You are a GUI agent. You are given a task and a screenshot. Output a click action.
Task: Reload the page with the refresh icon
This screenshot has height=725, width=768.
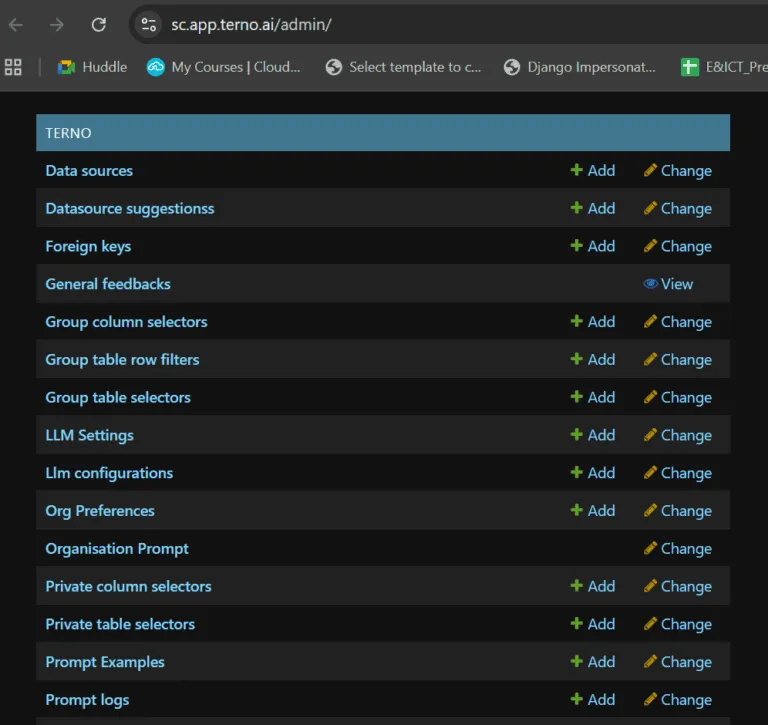coord(99,24)
